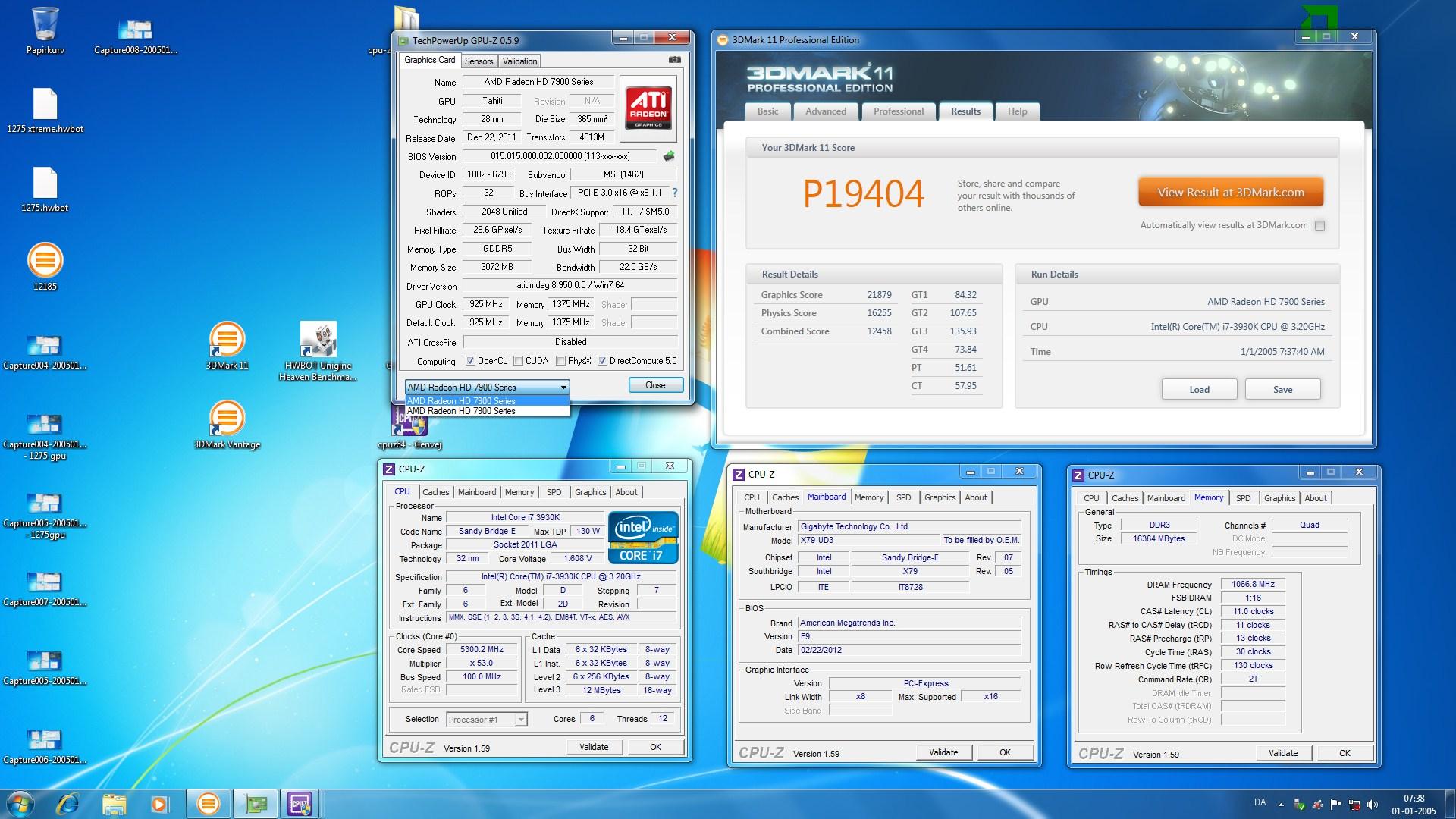Switch to GPU-Z taskbar button
1456x819 pixels.
click(x=255, y=803)
